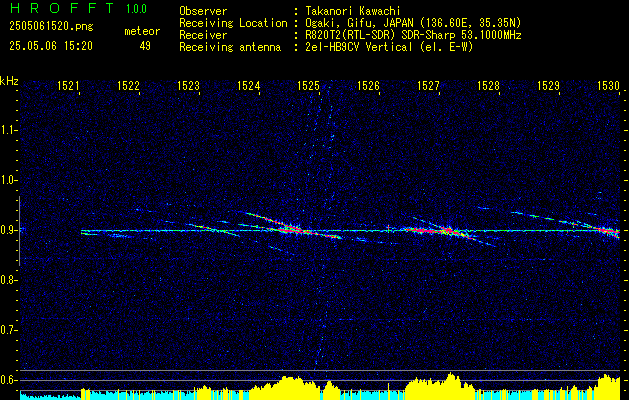Click the strong meteor echo near 1527
Image resolution: width=629 pixels, height=400 pixels.
pos(445,231)
